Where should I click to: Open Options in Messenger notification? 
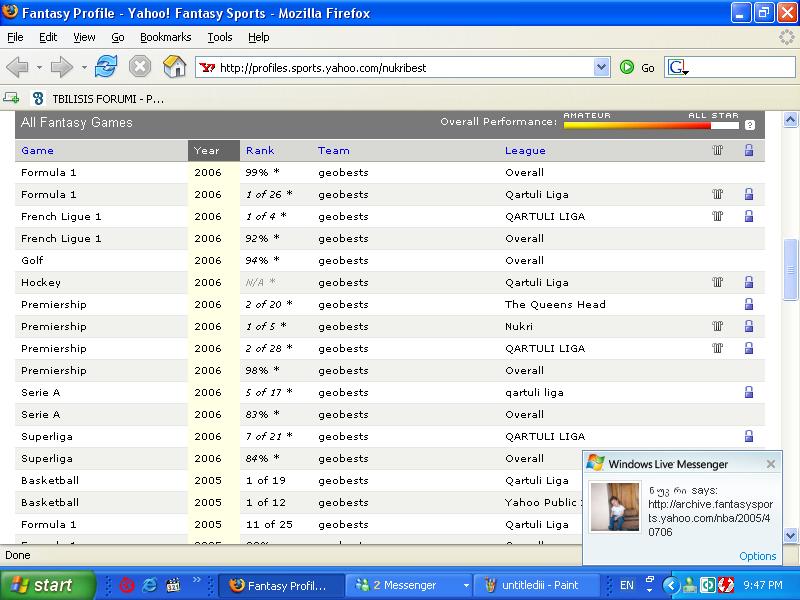758,556
